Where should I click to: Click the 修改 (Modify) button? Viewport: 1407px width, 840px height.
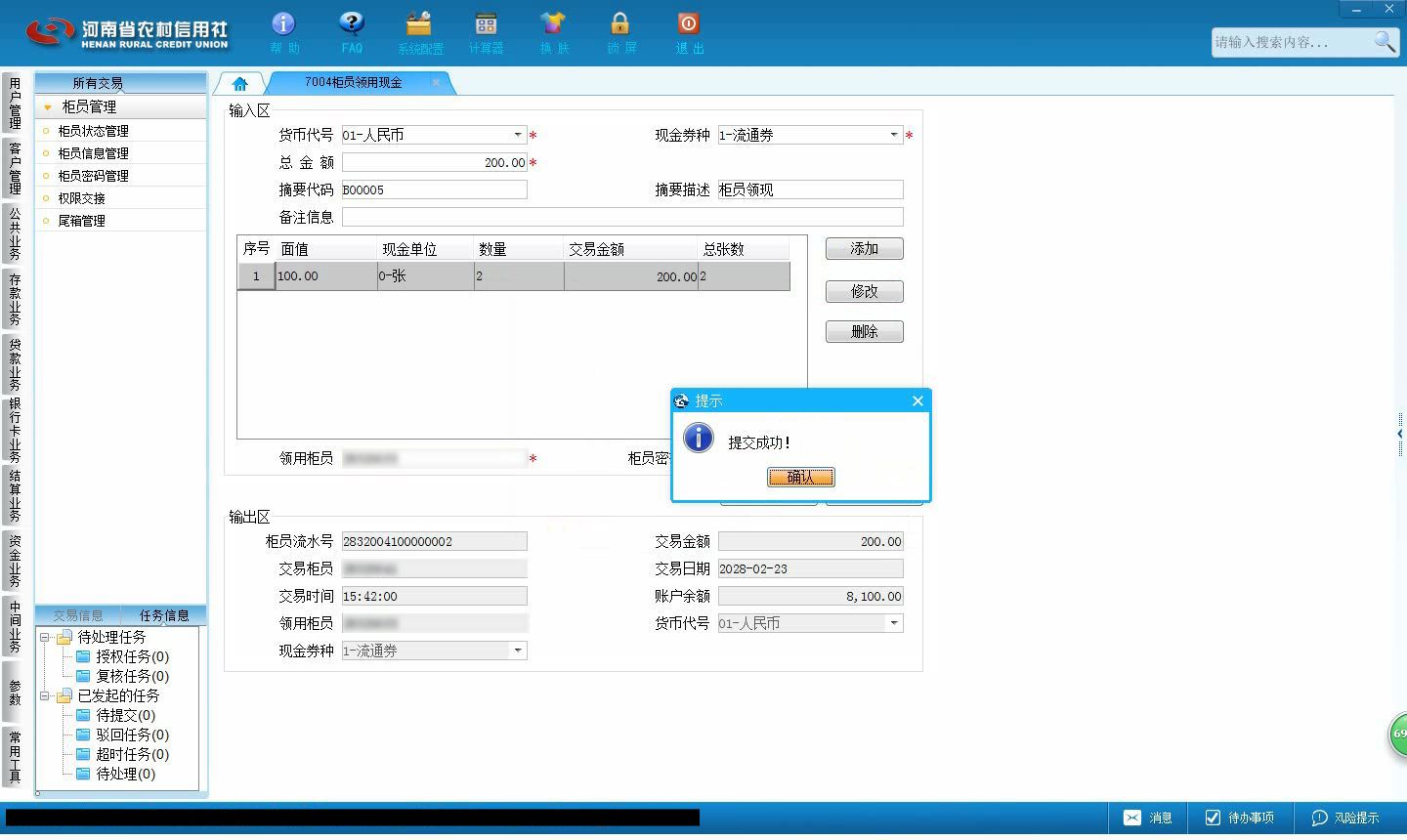(x=865, y=291)
